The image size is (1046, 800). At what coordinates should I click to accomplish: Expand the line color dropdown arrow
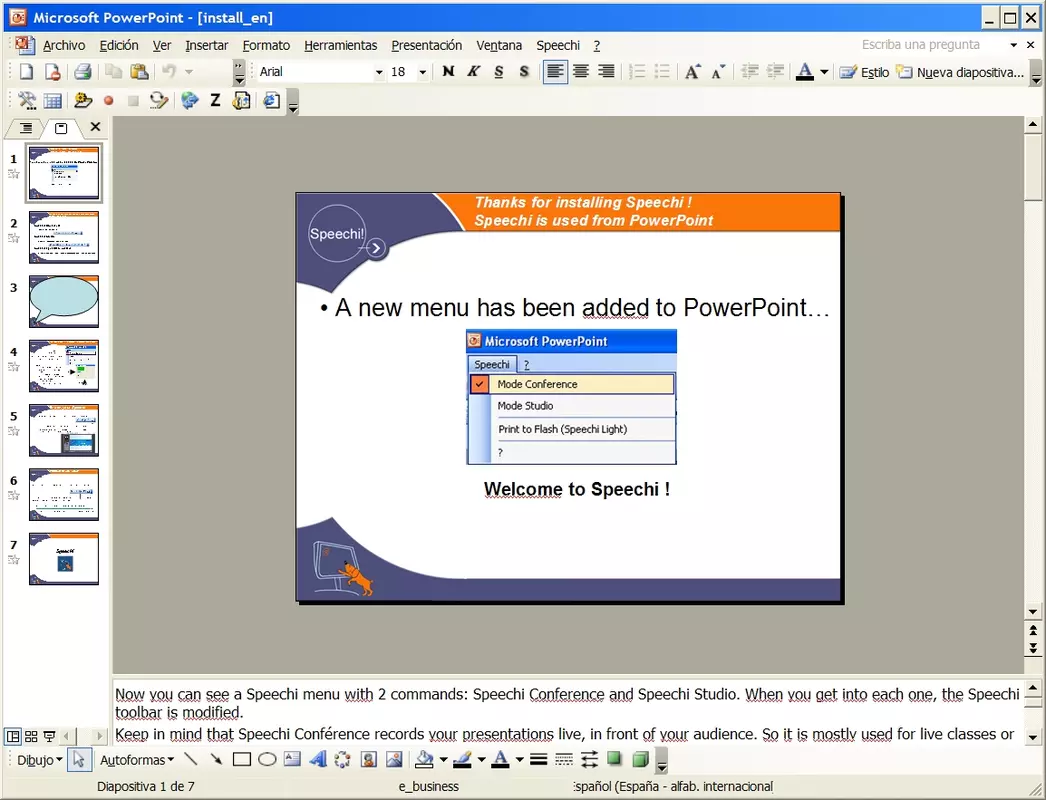coord(482,759)
